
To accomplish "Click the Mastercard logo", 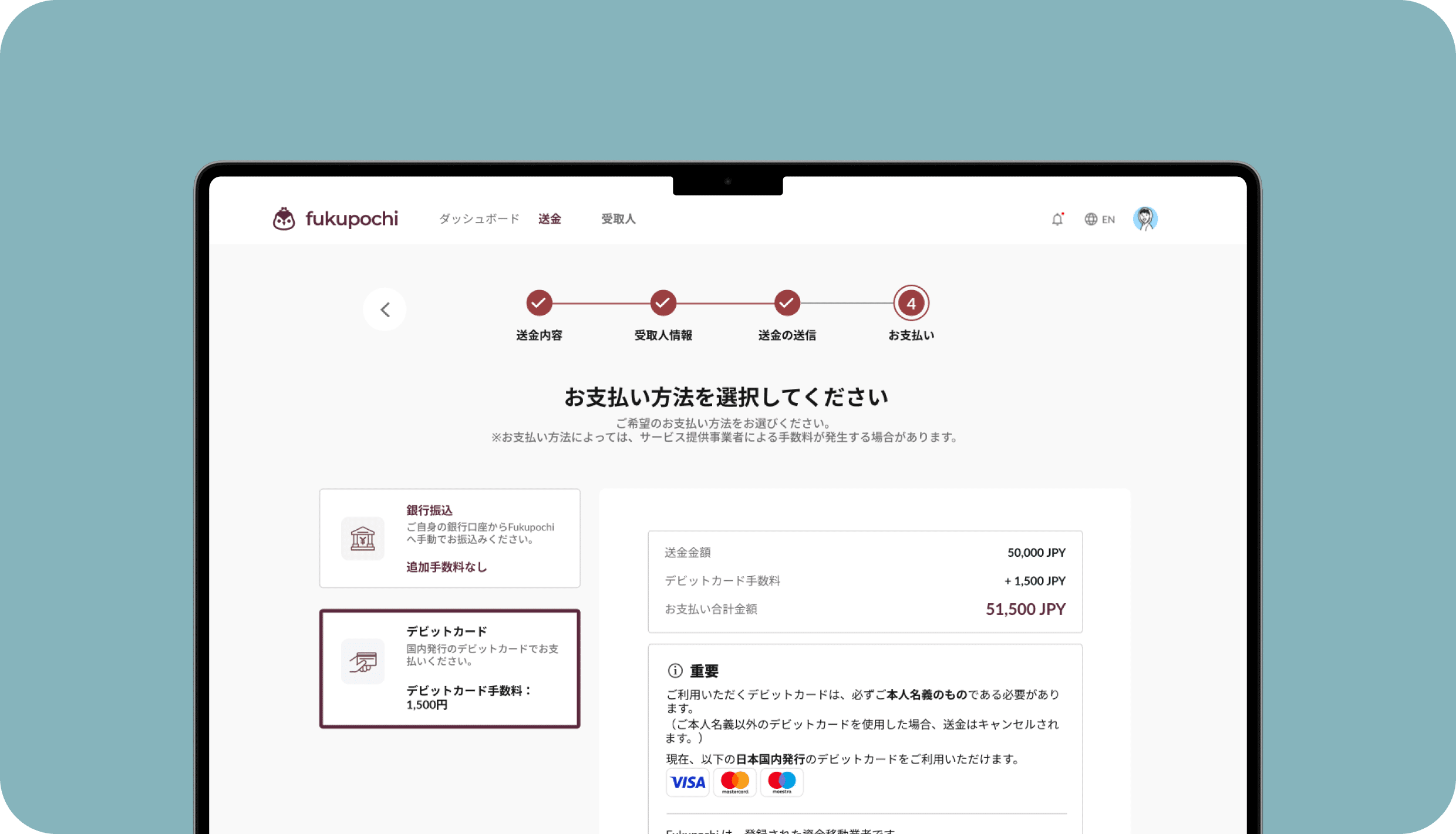I will pyautogui.click(x=734, y=782).
